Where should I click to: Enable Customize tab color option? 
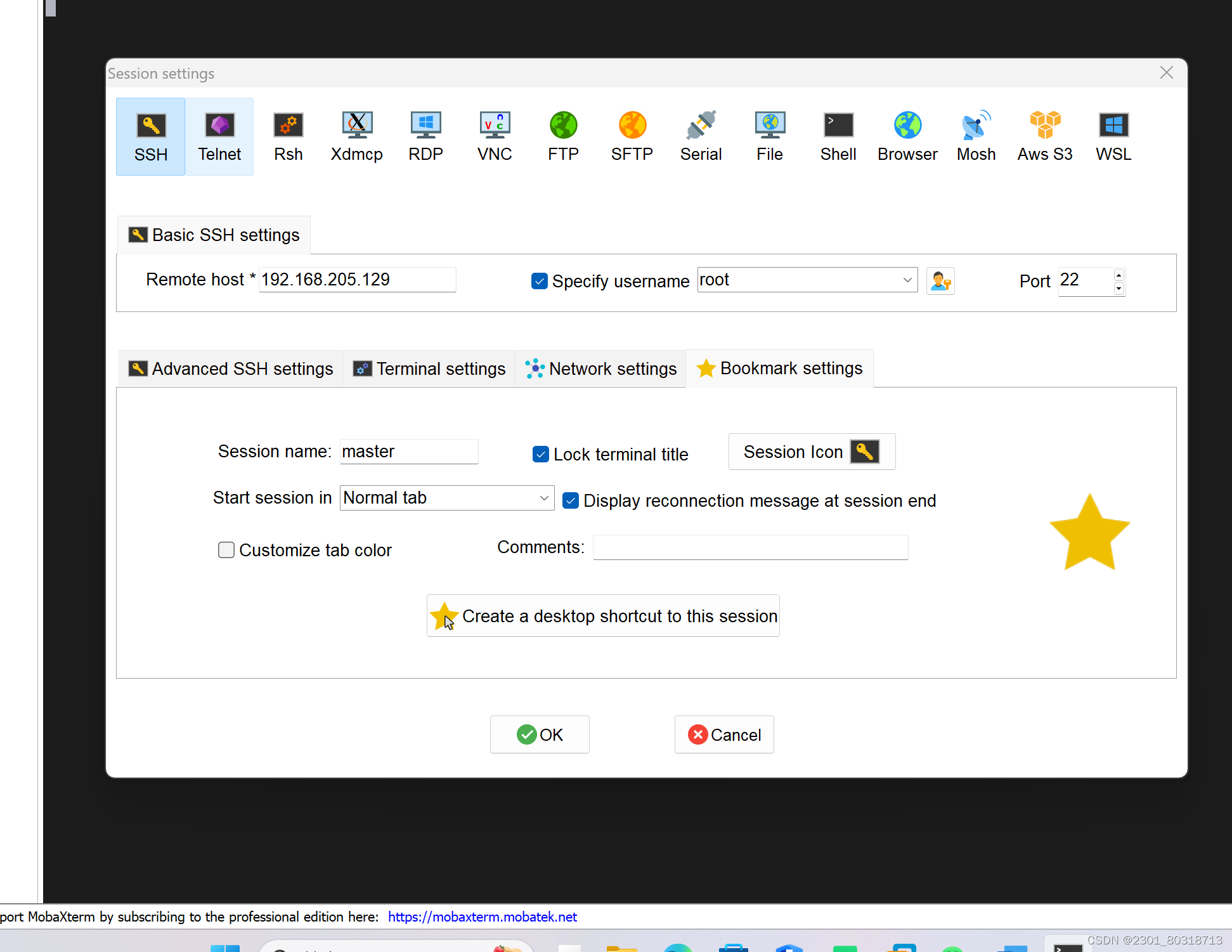pyautogui.click(x=226, y=550)
